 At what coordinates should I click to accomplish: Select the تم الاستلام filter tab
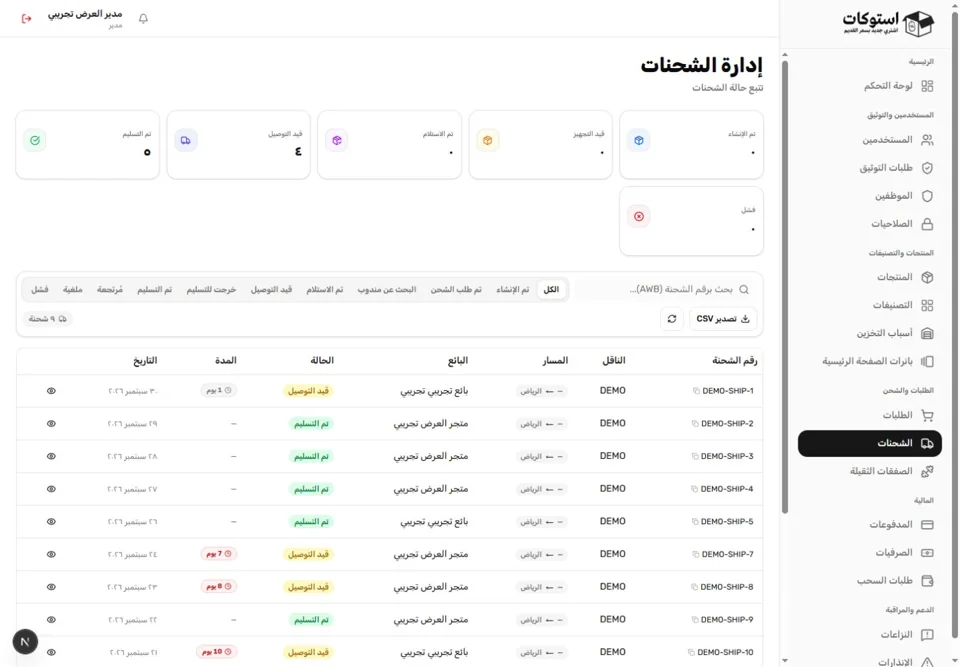324,290
